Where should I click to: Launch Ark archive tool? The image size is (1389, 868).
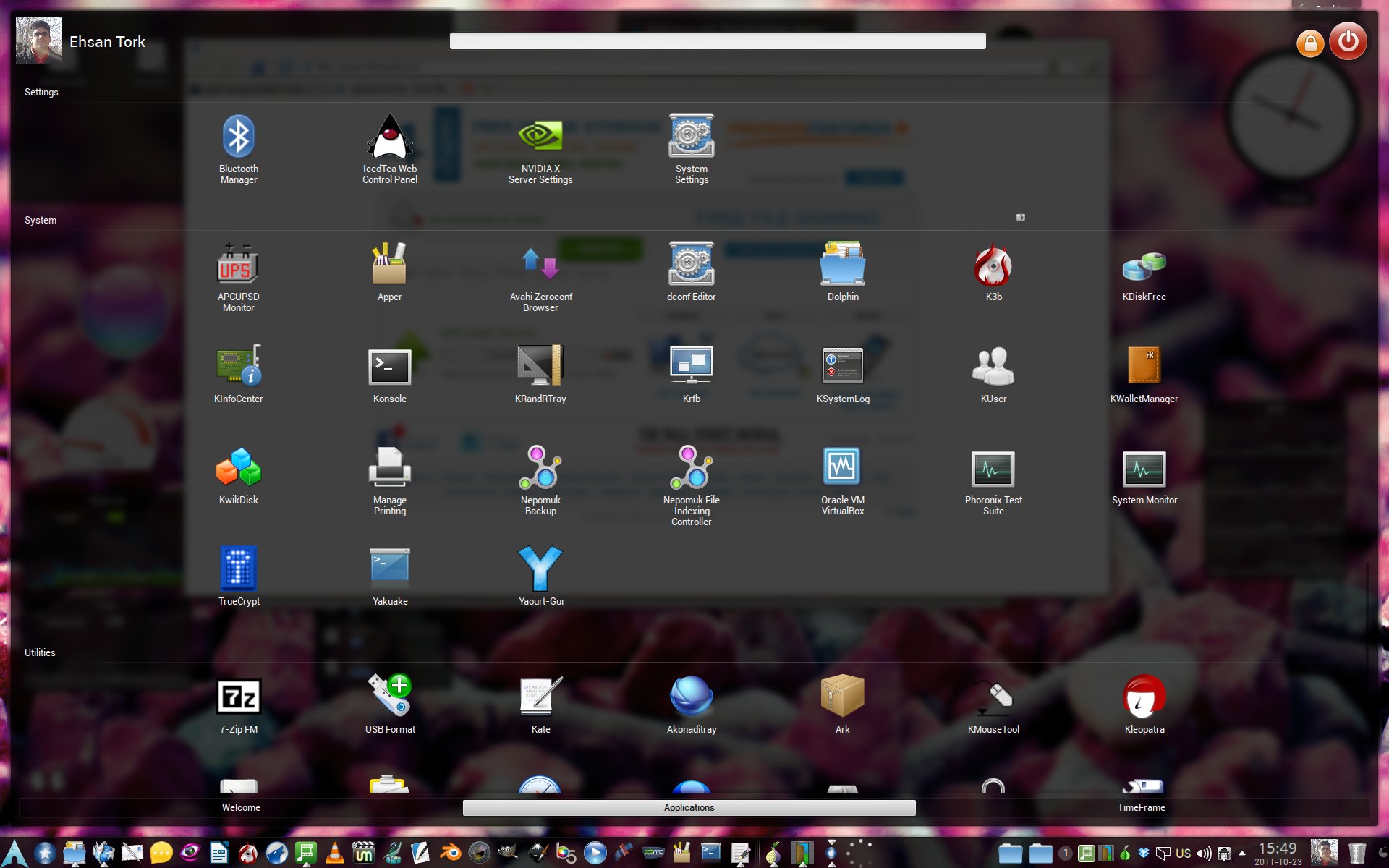pos(843,705)
